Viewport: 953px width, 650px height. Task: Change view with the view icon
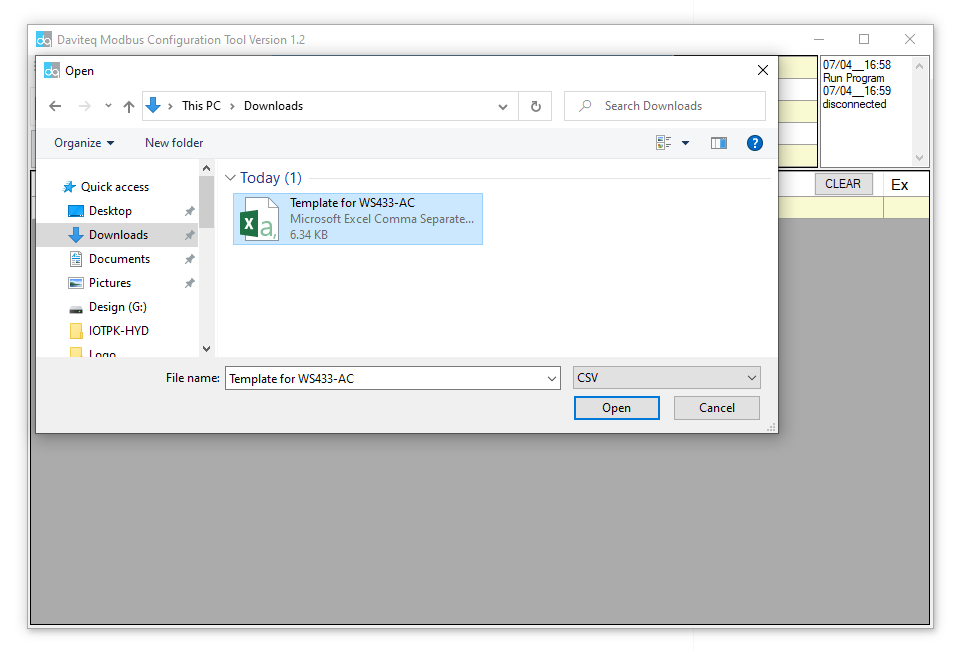[x=663, y=143]
